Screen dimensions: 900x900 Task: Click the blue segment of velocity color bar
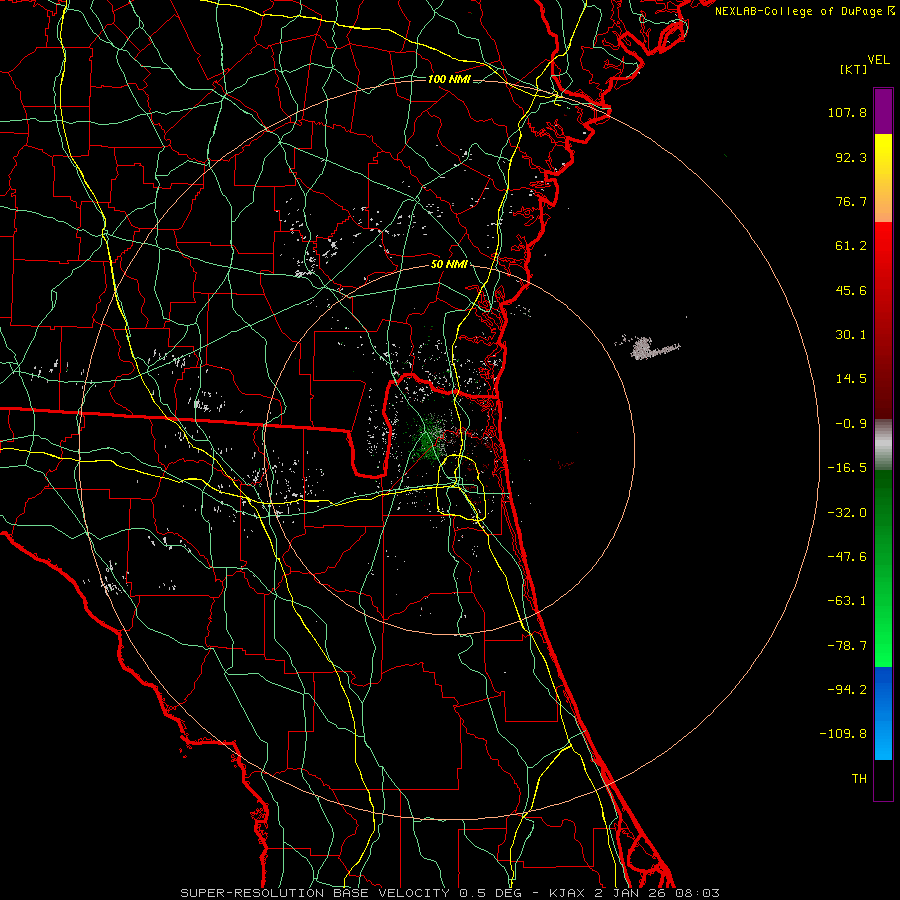(x=883, y=713)
